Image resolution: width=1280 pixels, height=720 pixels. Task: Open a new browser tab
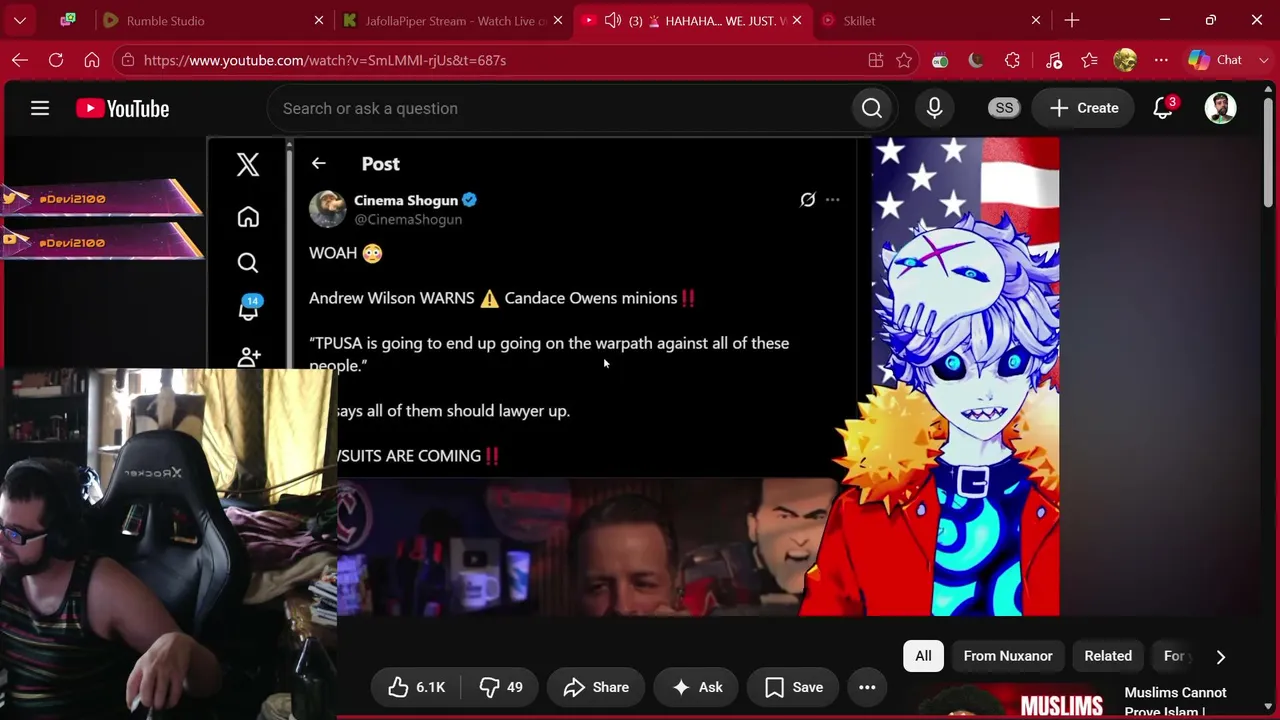coord(1072,20)
